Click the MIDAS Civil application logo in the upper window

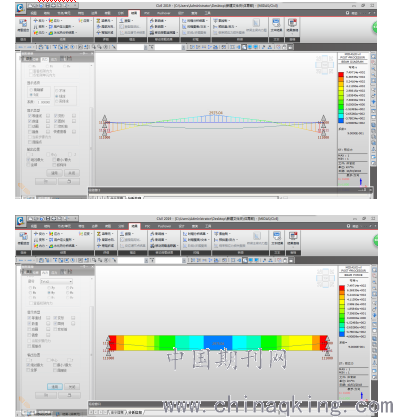click(20, 8)
